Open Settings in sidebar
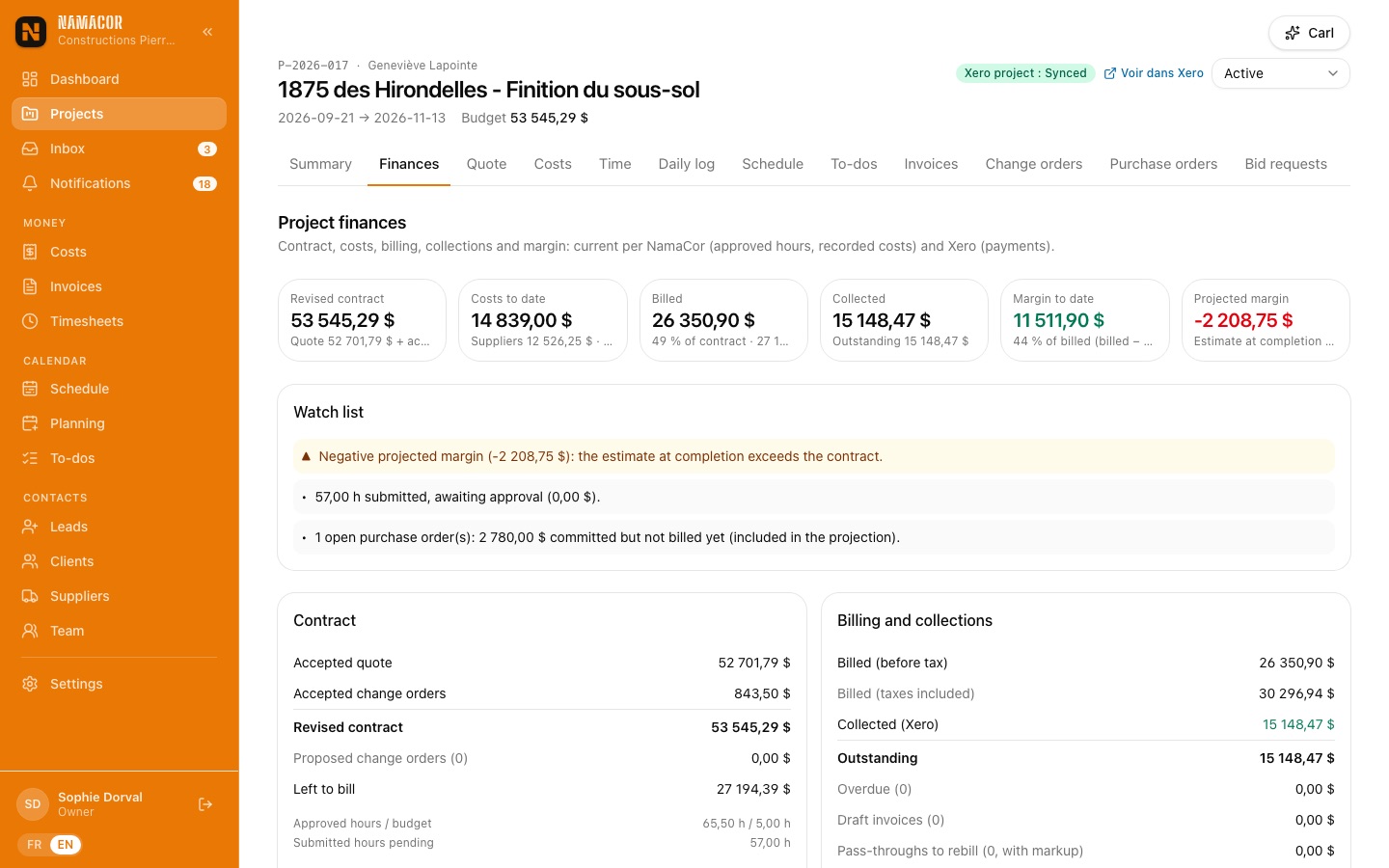1389x868 pixels. (119, 684)
